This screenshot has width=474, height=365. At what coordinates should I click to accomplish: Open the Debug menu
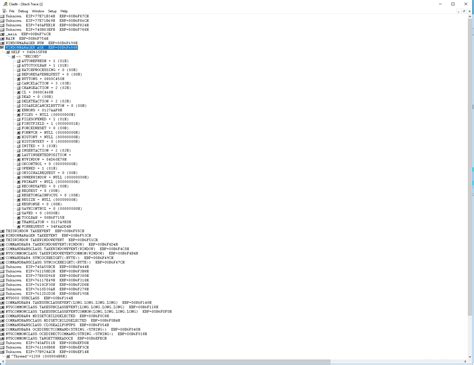[x=23, y=11]
